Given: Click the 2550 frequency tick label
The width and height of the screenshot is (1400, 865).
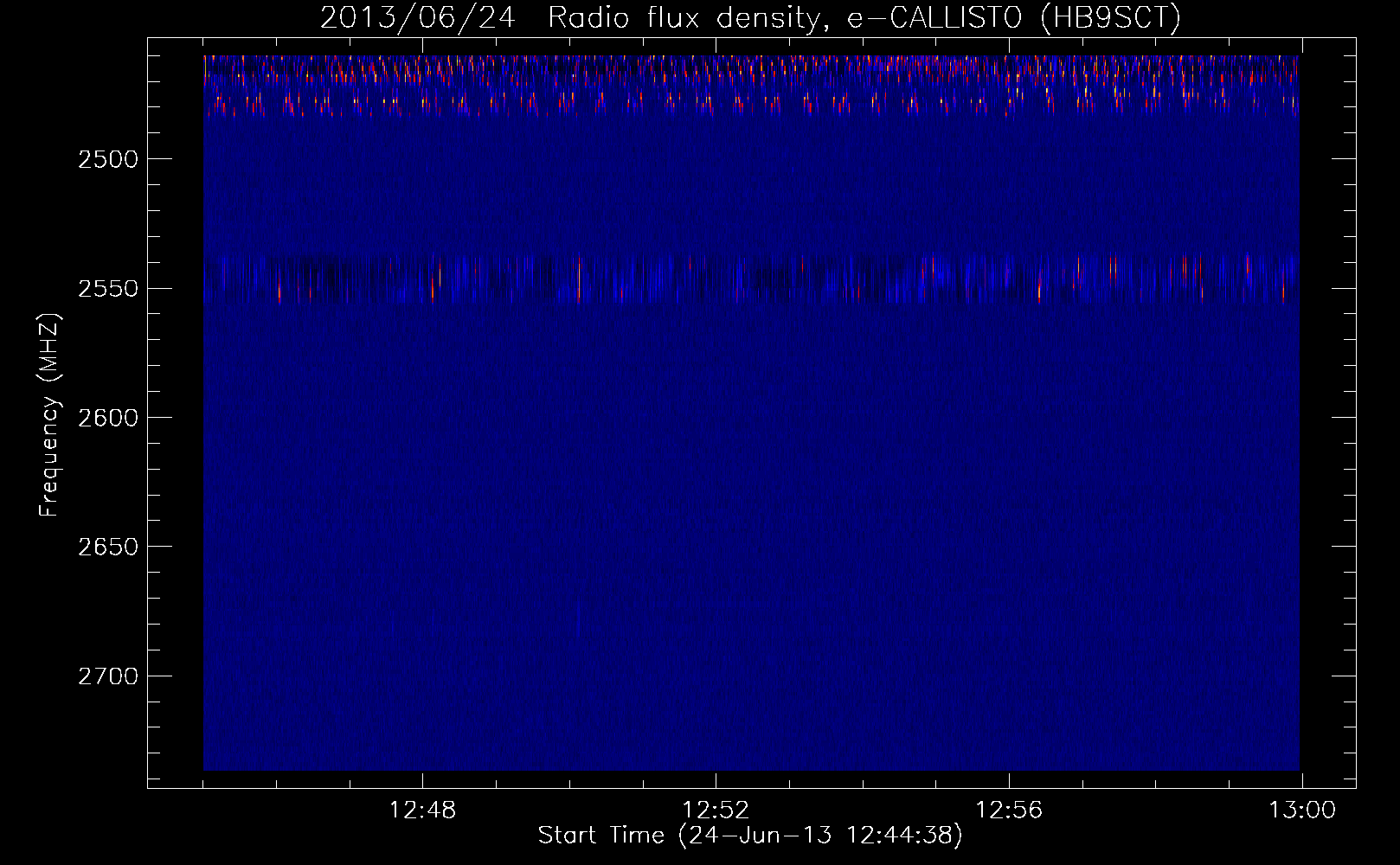Looking at the screenshot, I should tap(107, 288).
